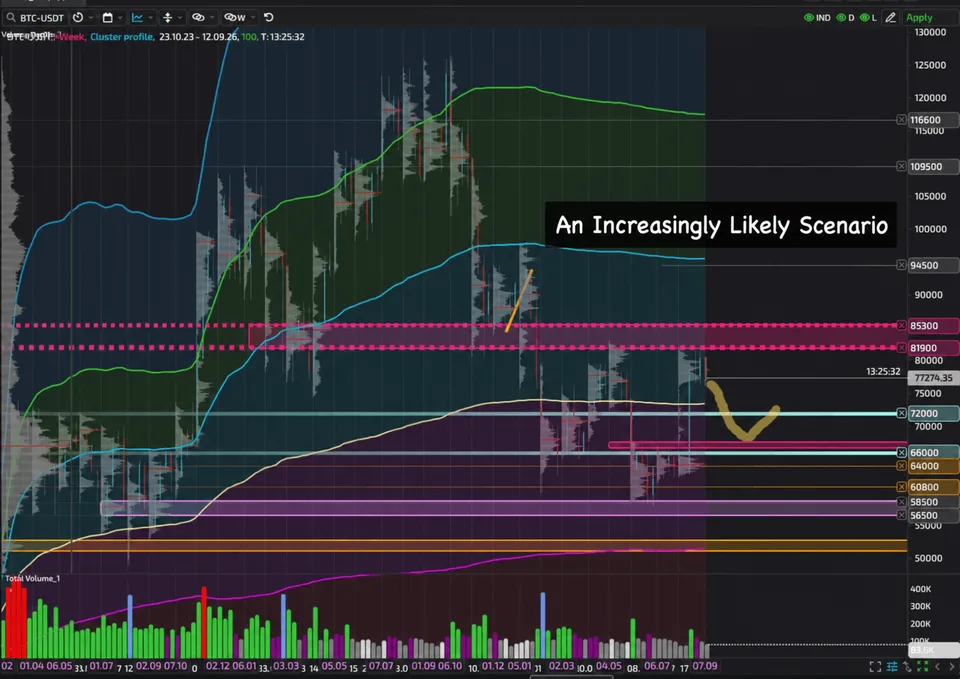Select the 85300 pink price level label

(x=933, y=326)
